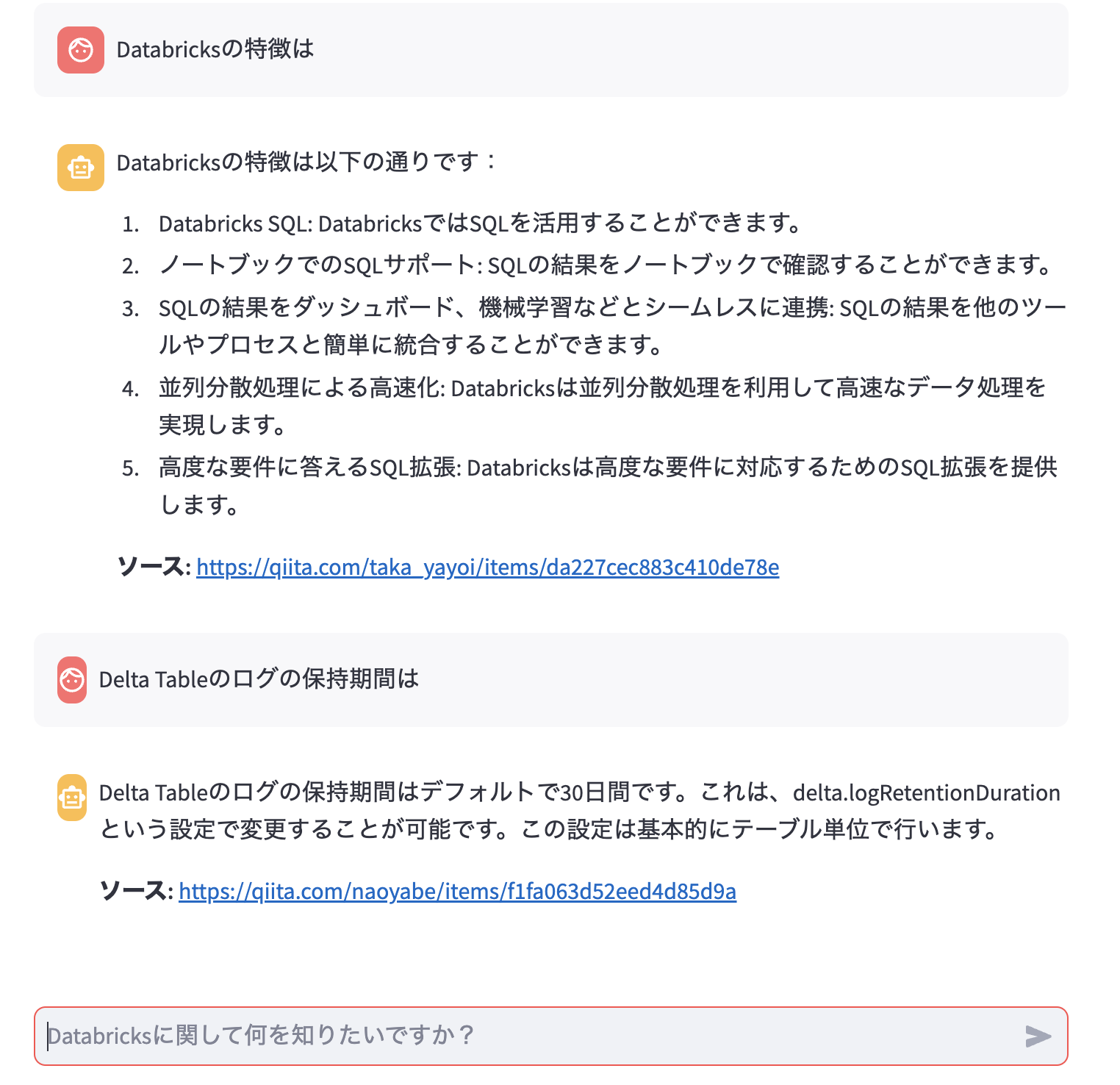Click the bot avatar next to the Delta Table answer

(73, 798)
